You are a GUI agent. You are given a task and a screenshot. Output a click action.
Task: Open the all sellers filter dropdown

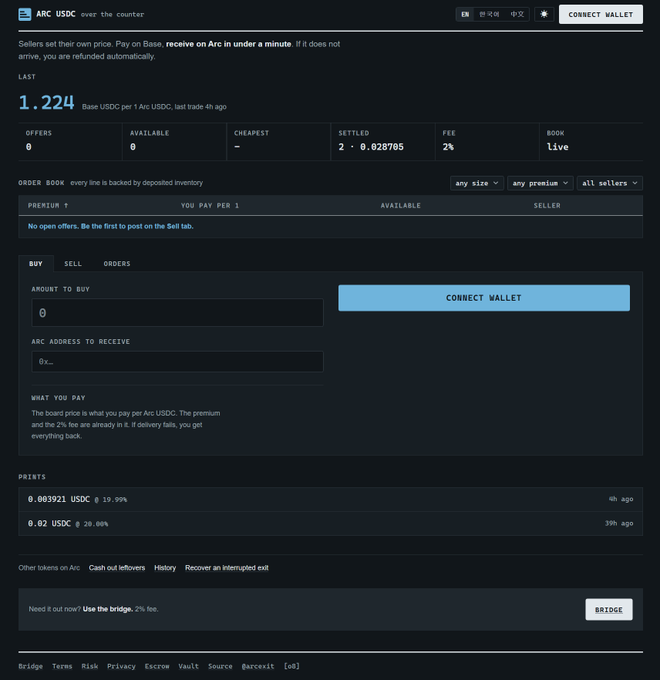[609, 183]
